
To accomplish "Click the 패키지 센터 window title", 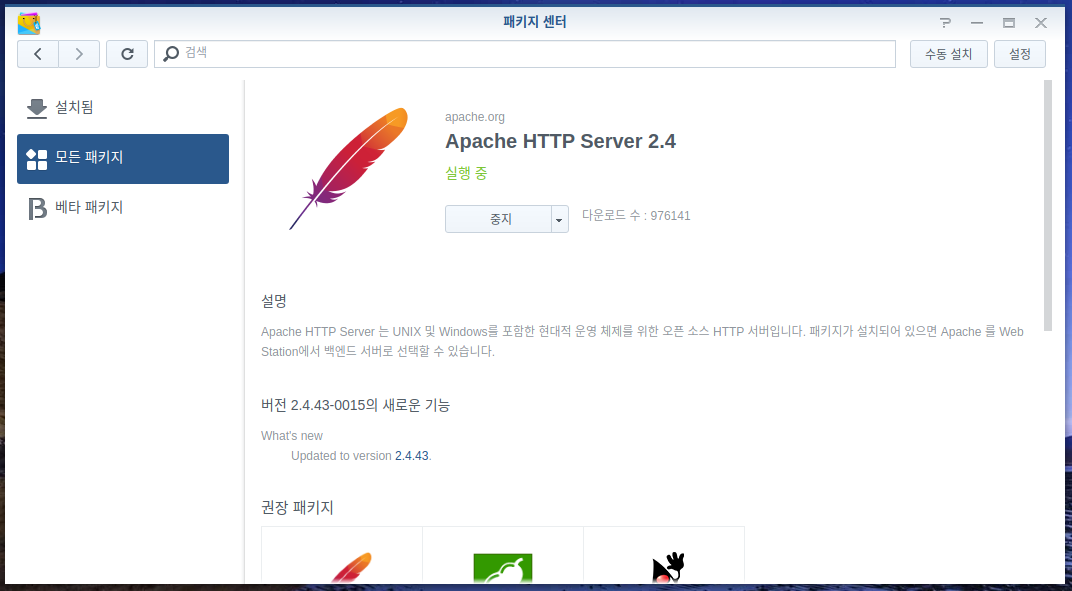I will (x=535, y=22).
